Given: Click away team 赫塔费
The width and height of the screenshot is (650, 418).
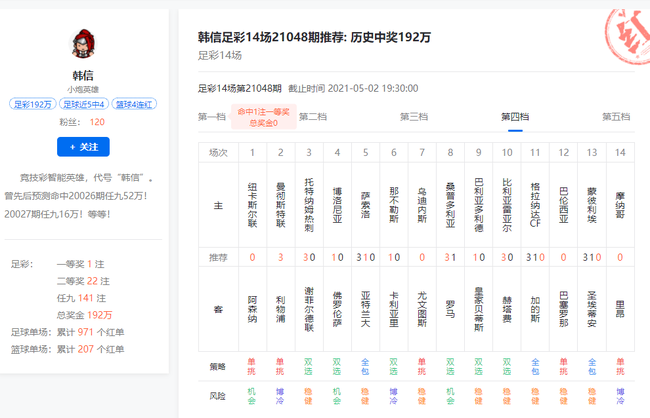Looking at the screenshot, I should click(x=507, y=309).
